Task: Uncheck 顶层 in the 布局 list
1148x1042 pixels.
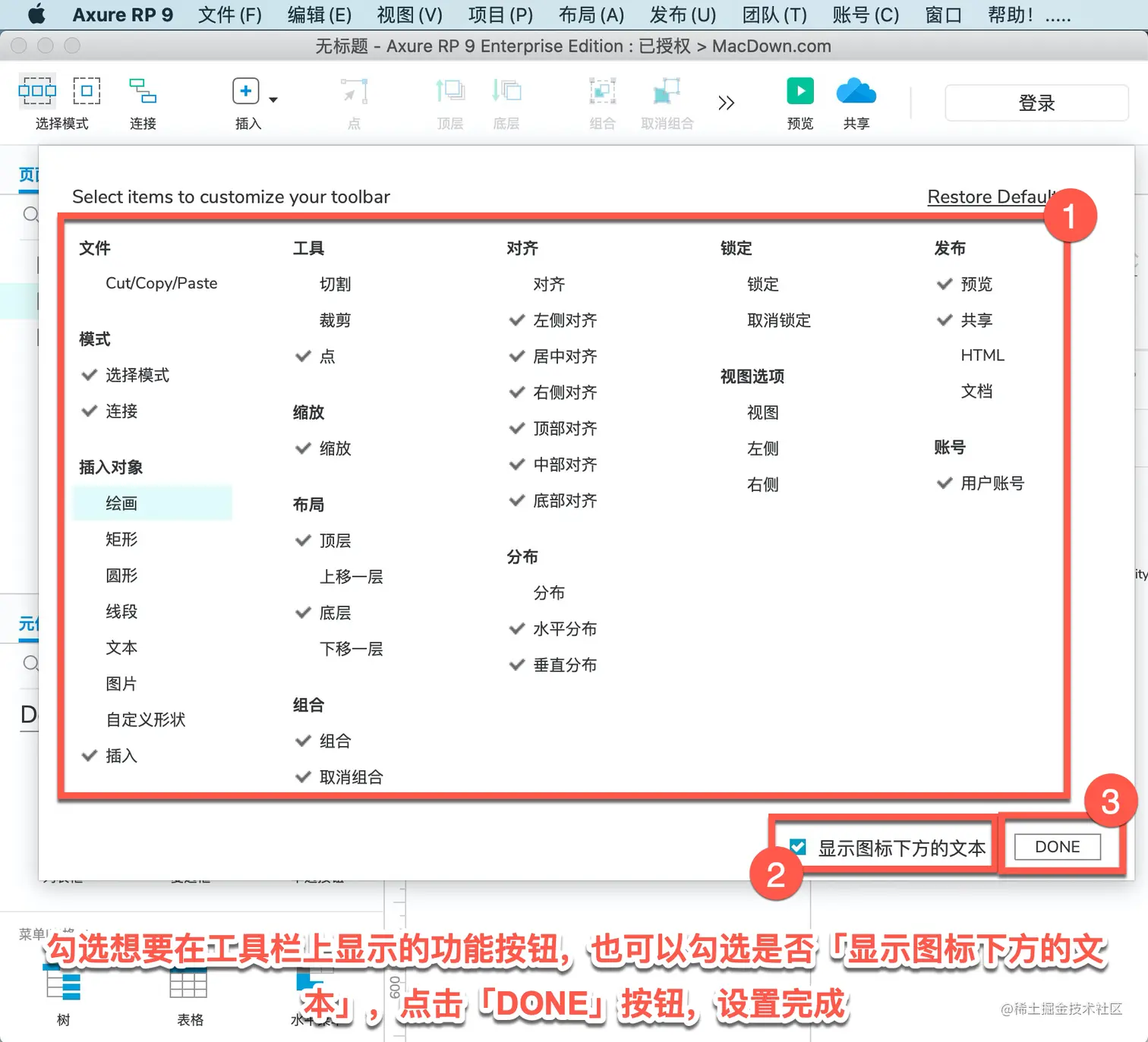Action: (323, 540)
